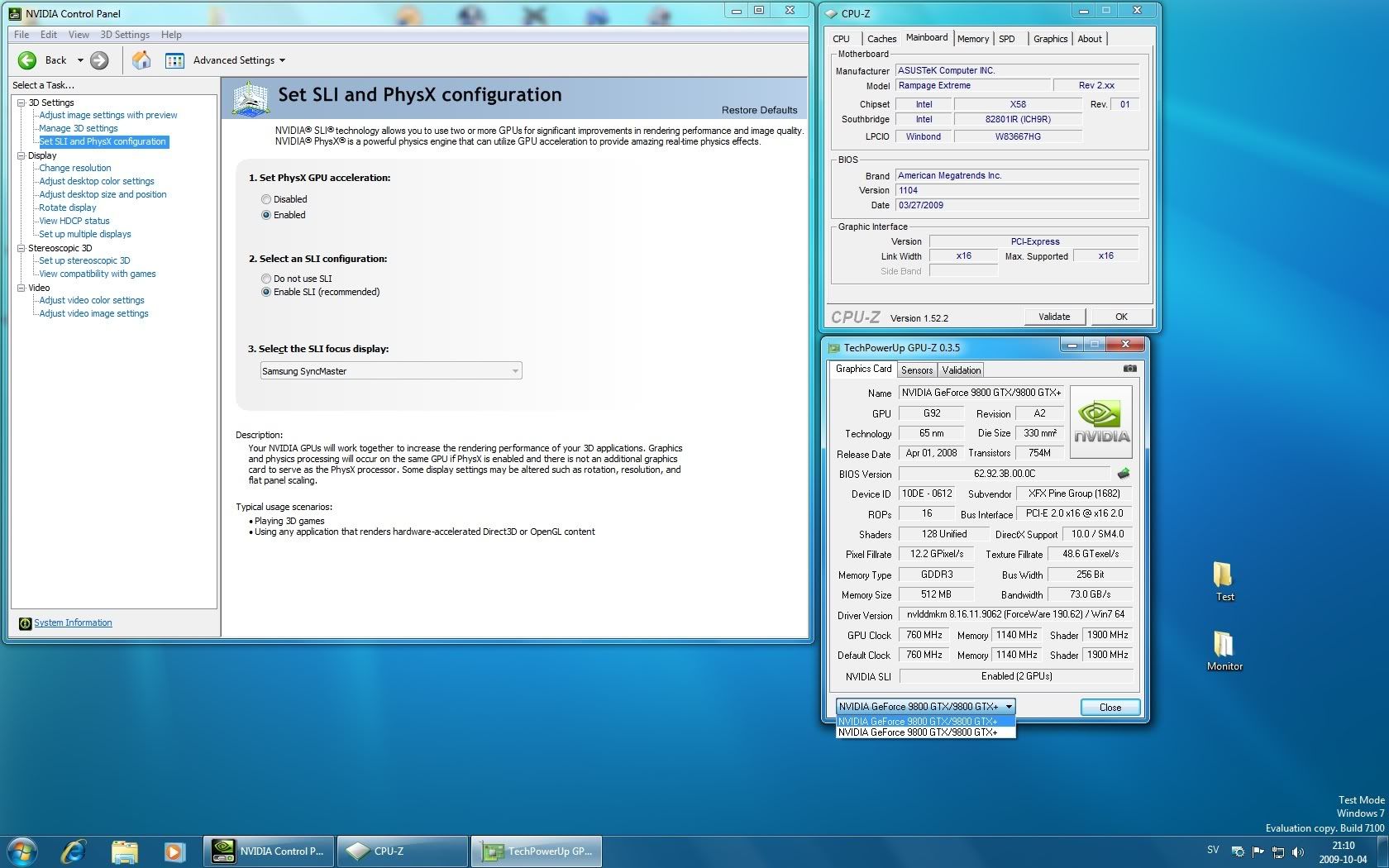Open Set up multiple displays task
The height and width of the screenshot is (868, 1389).
point(85,235)
